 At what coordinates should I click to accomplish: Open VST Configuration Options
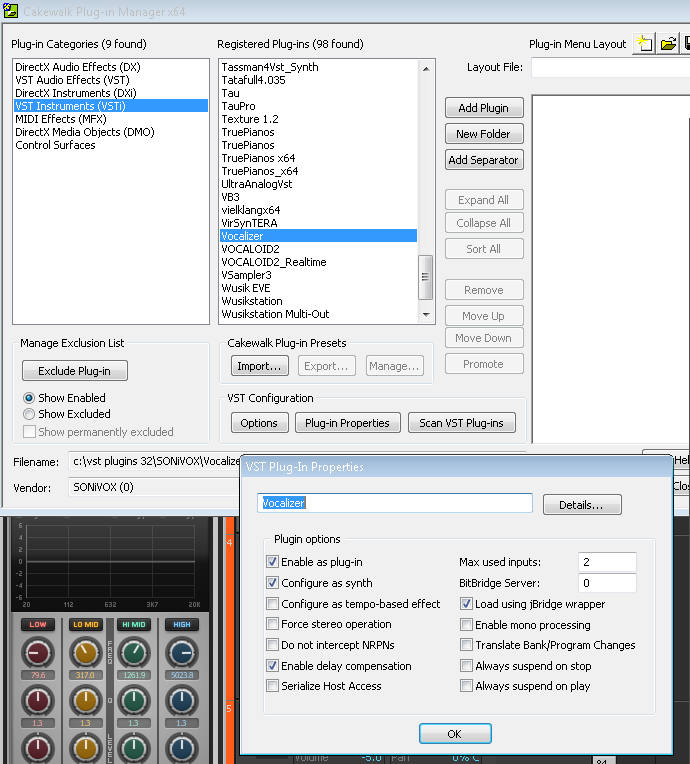(x=259, y=423)
